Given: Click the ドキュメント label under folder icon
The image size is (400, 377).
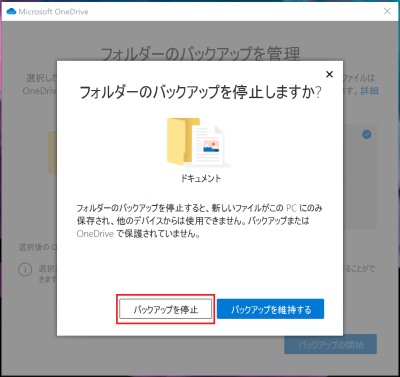Looking at the screenshot, I should point(200,178).
